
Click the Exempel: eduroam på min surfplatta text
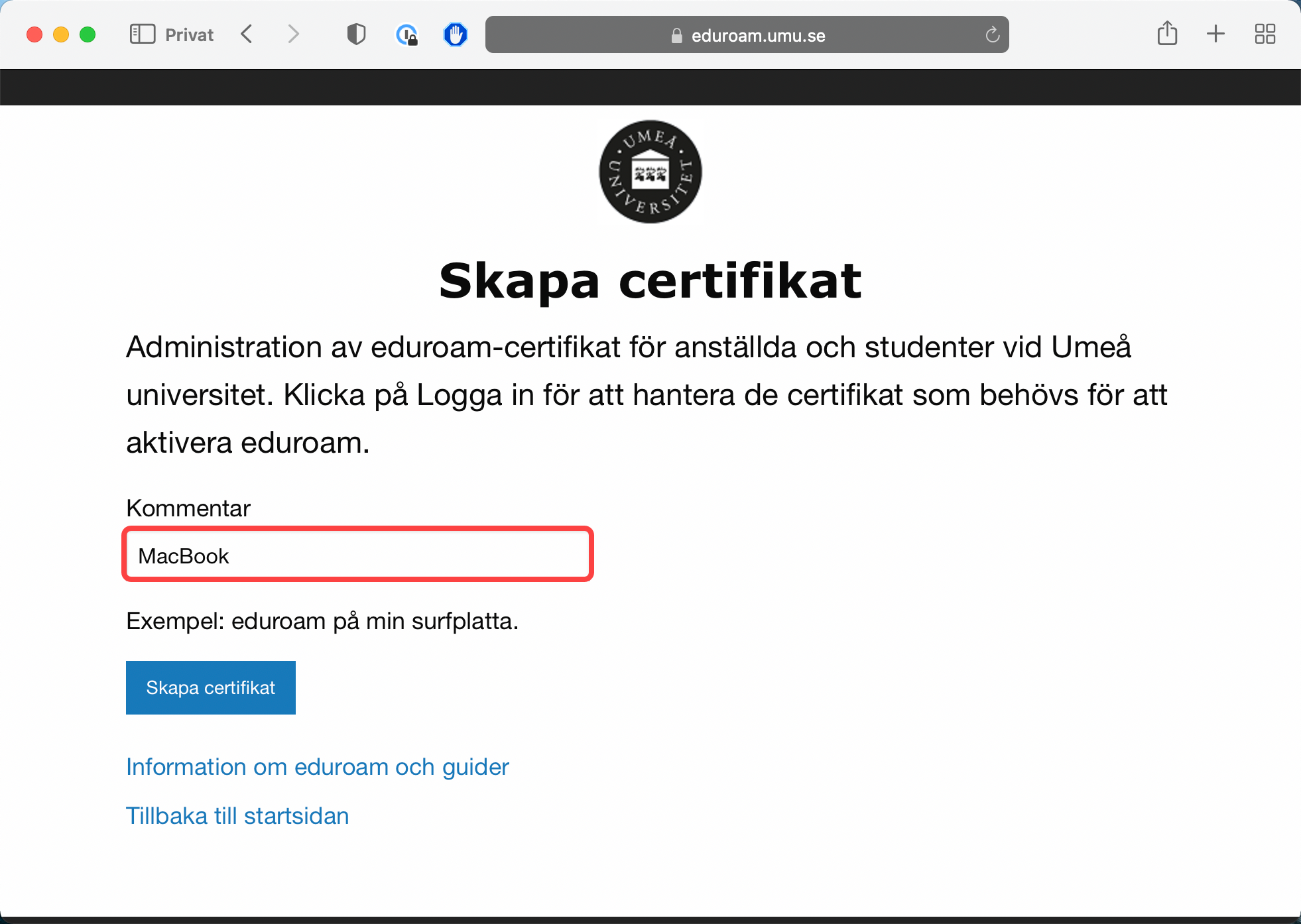(x=322, y=621)
